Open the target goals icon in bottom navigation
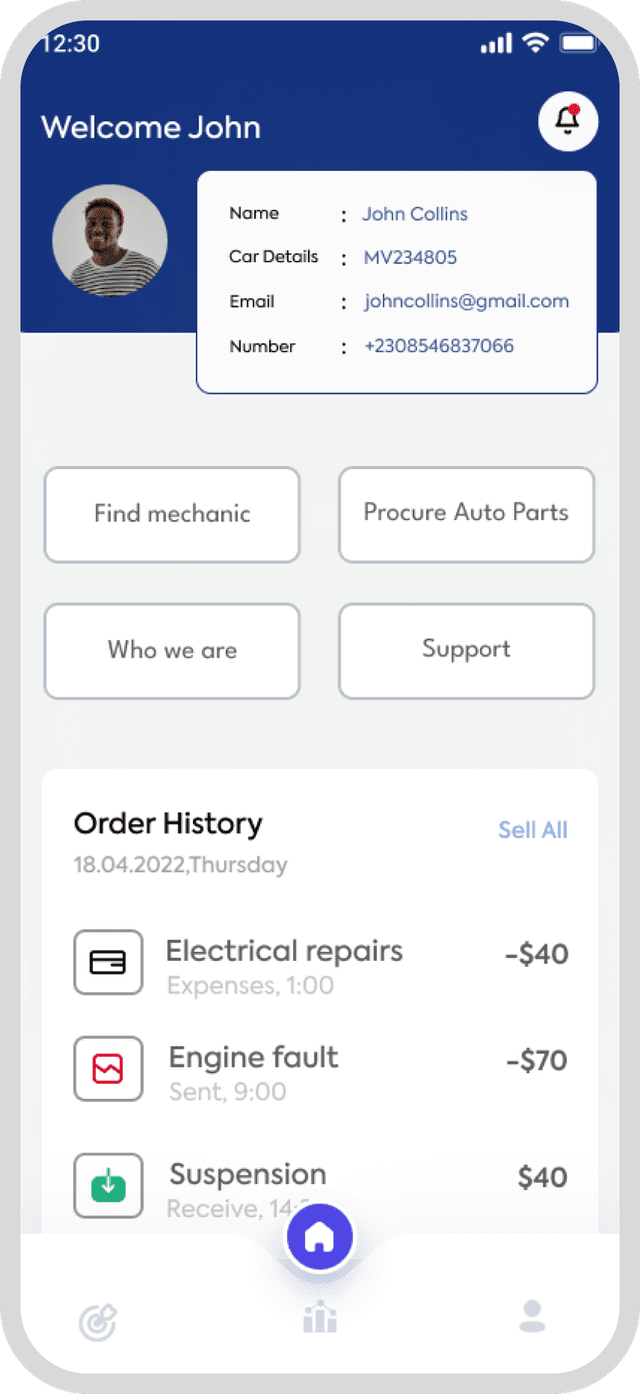 pyautogui.click(x=98, y=1322)
